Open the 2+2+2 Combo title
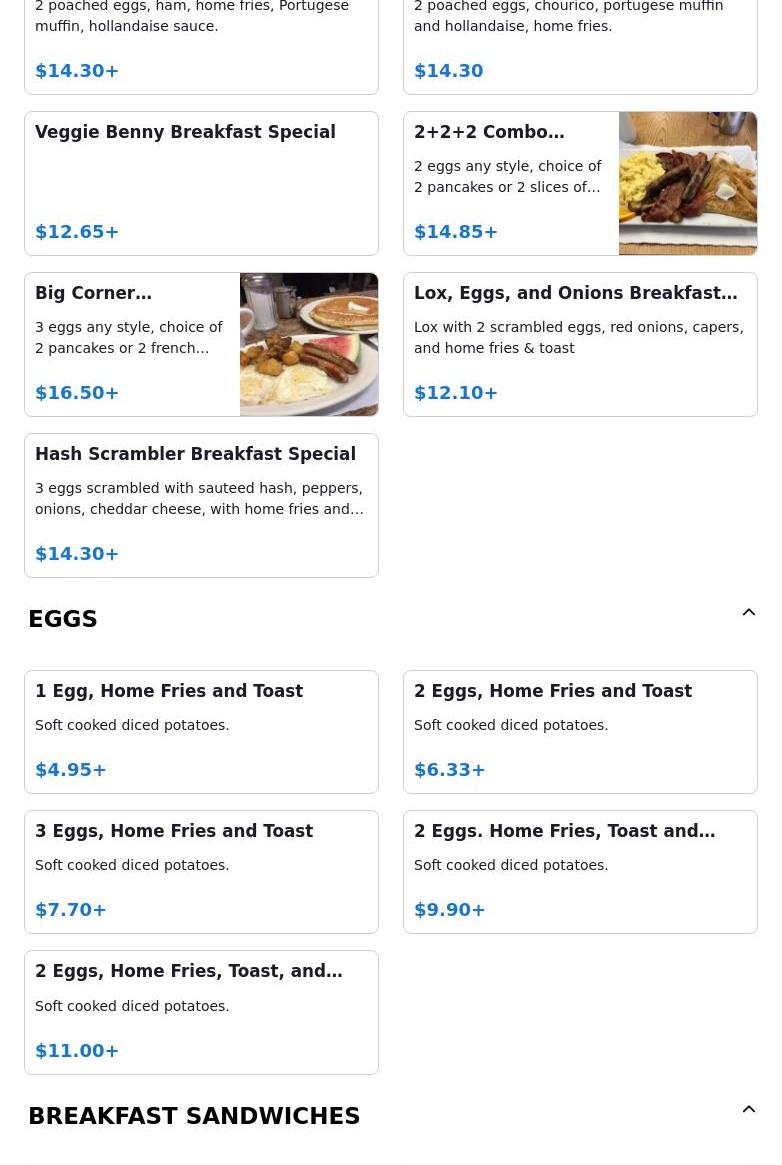The height and width of the screenshot is (1165, 782). tap(489, 132)
